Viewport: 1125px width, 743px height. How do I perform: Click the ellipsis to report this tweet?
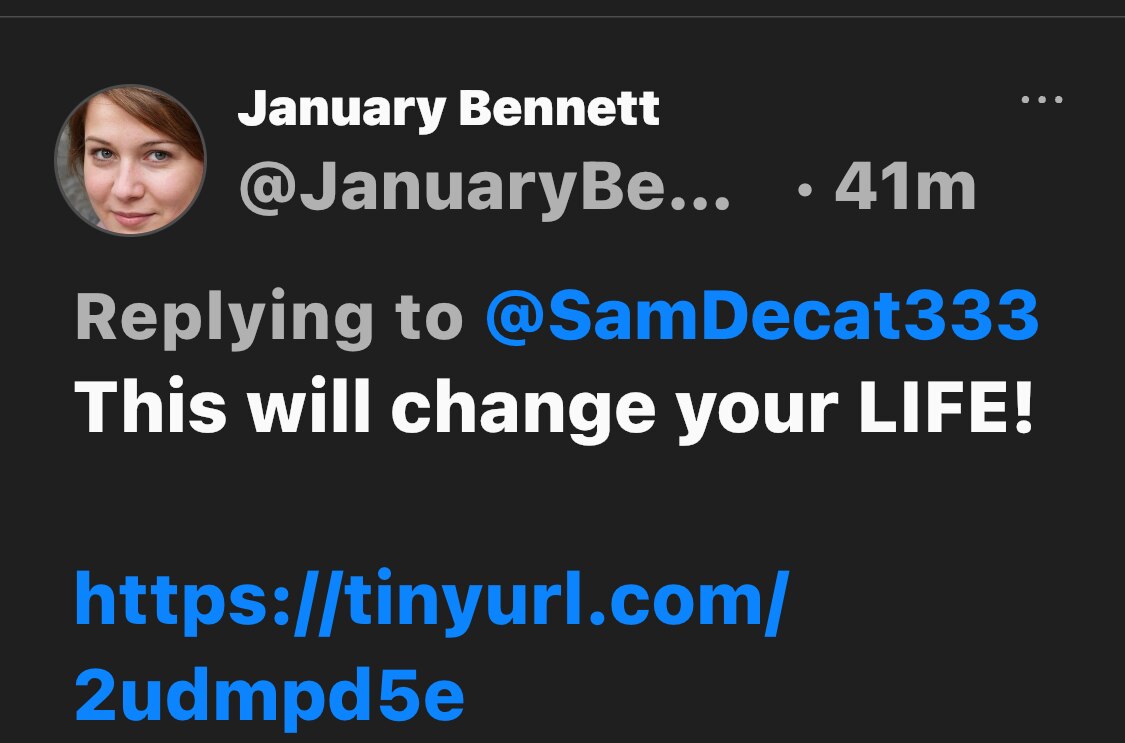(x=1043, y=97)
